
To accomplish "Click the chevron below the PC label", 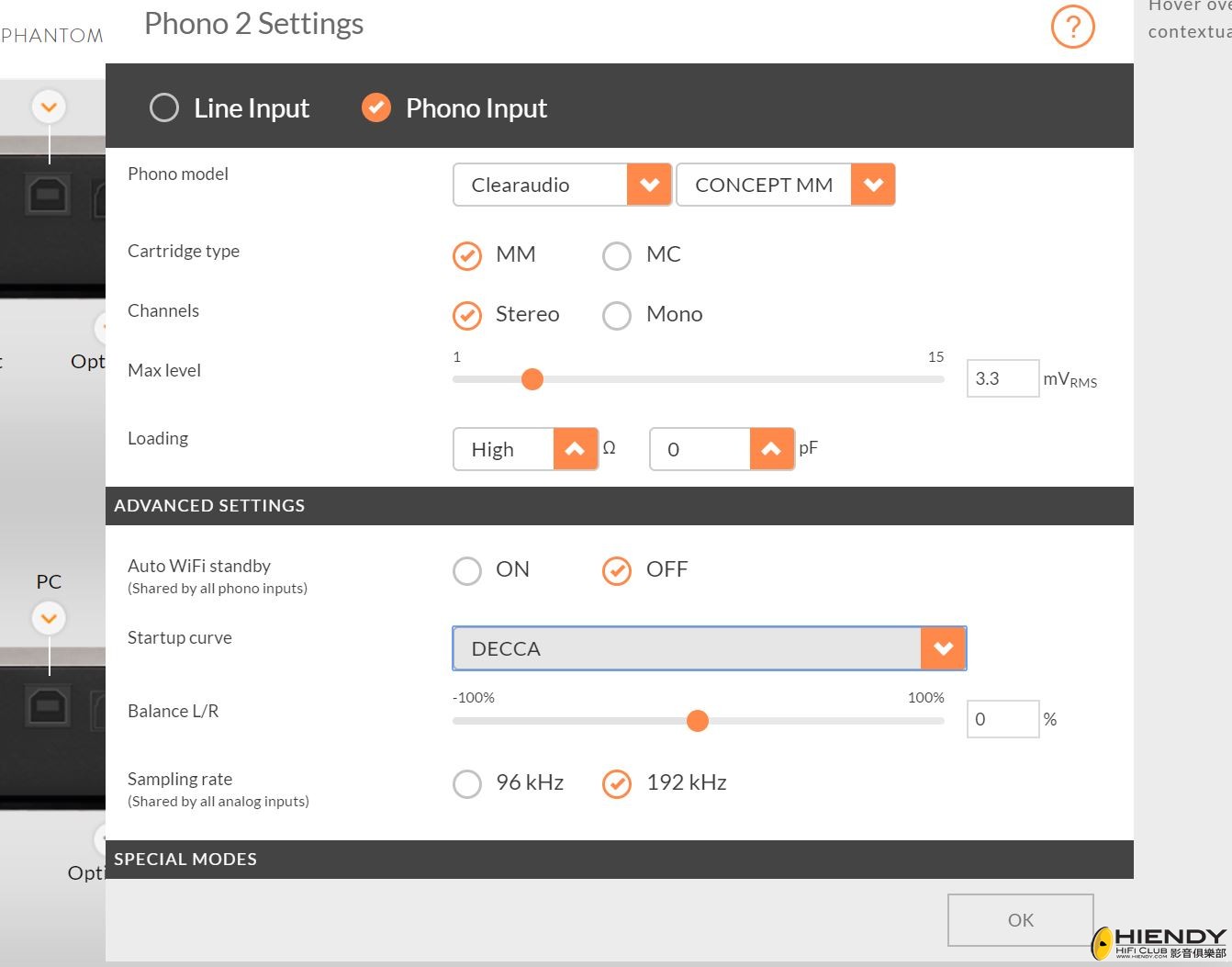I will click(49, 618).
